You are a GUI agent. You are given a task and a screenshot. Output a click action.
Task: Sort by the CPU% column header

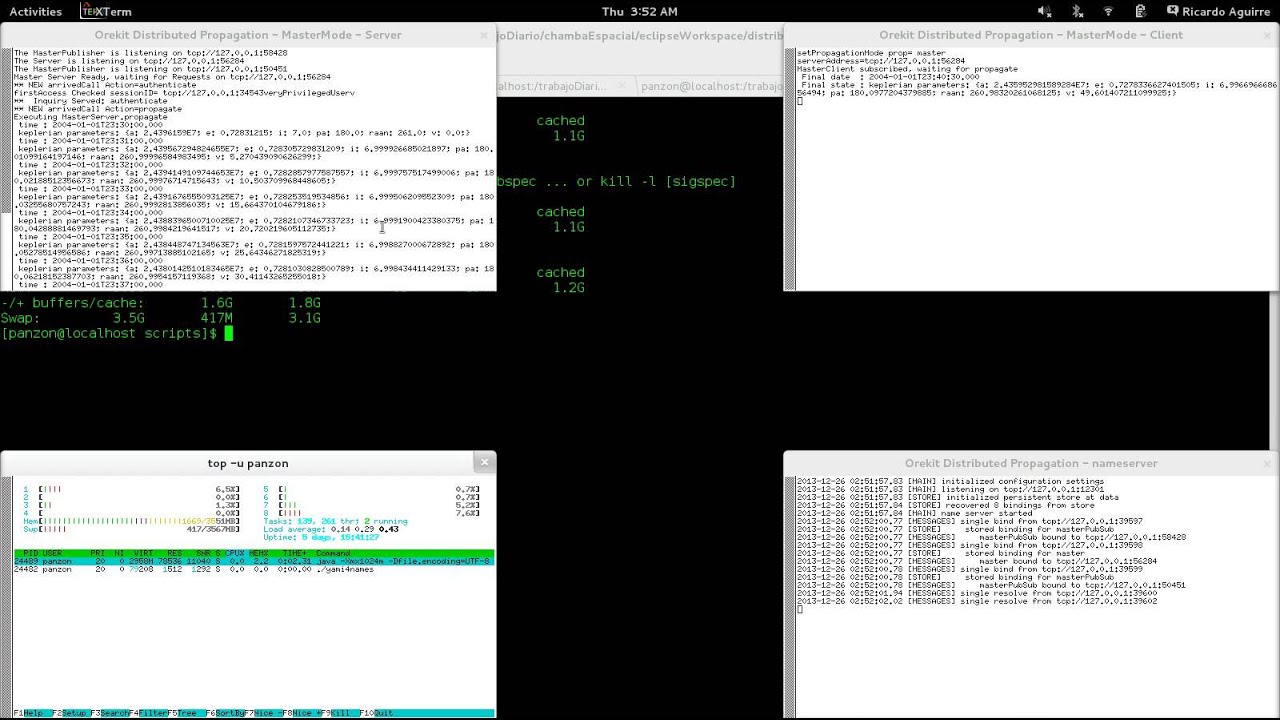(234, 553)
